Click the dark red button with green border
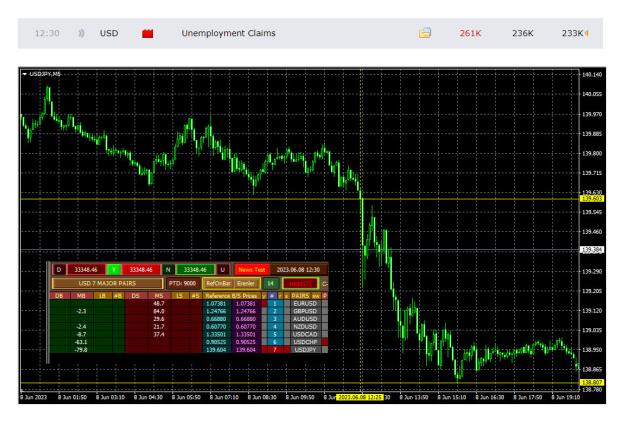This screenshot has width=625, height=423. click(x=300, y=283)
